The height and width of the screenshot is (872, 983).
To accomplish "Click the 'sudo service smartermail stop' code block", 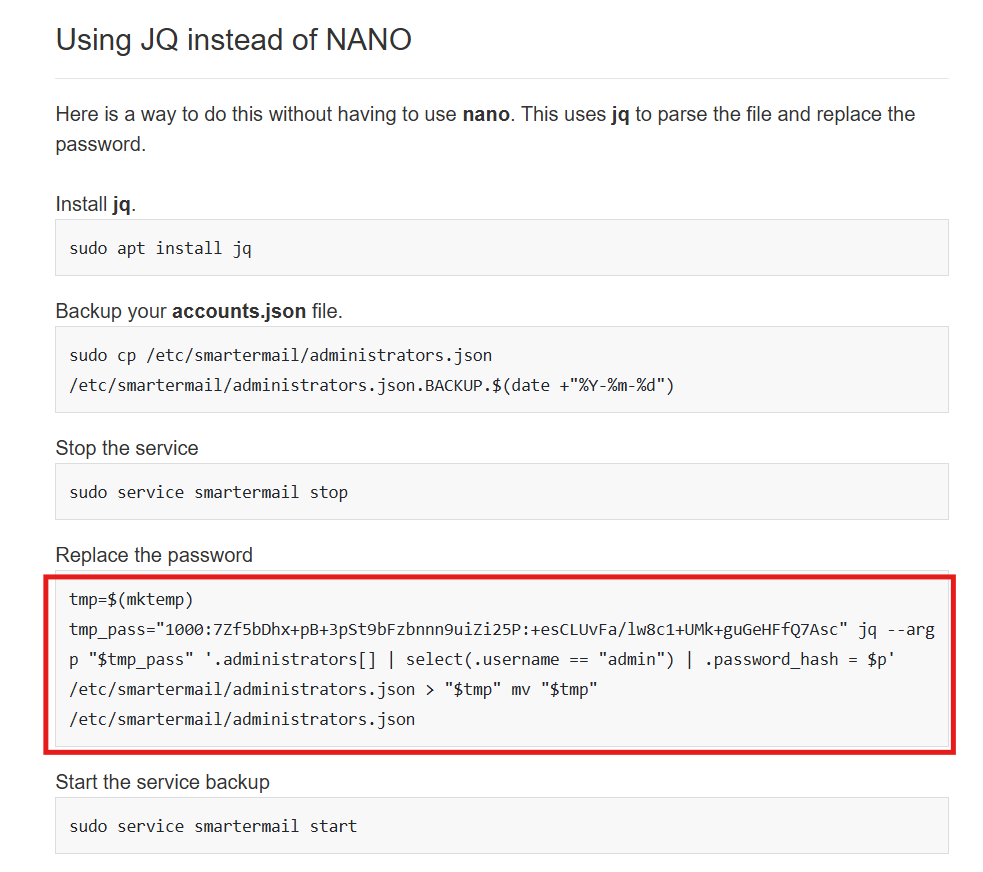I will 208,492.
